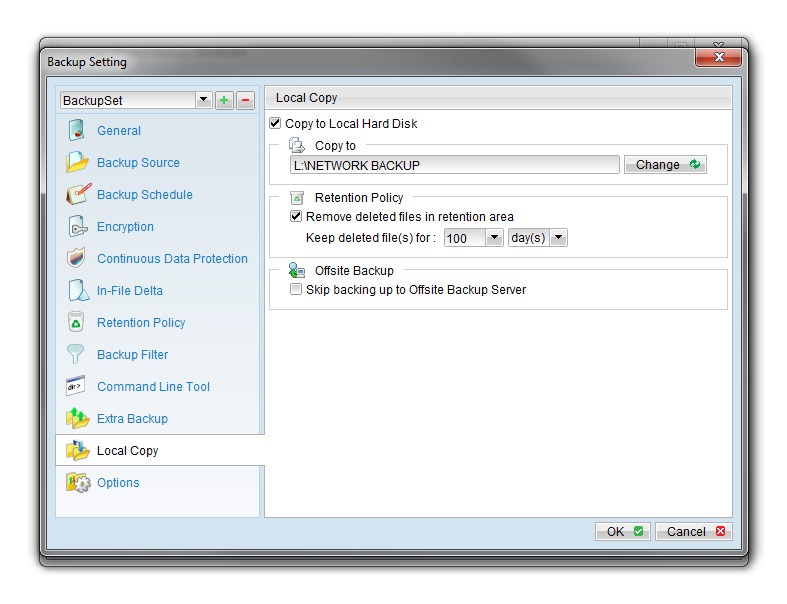Click the Command Line Tool icon
Image resolution: width=787 pixels, height=604 pixels.
[x=75, y=386]
